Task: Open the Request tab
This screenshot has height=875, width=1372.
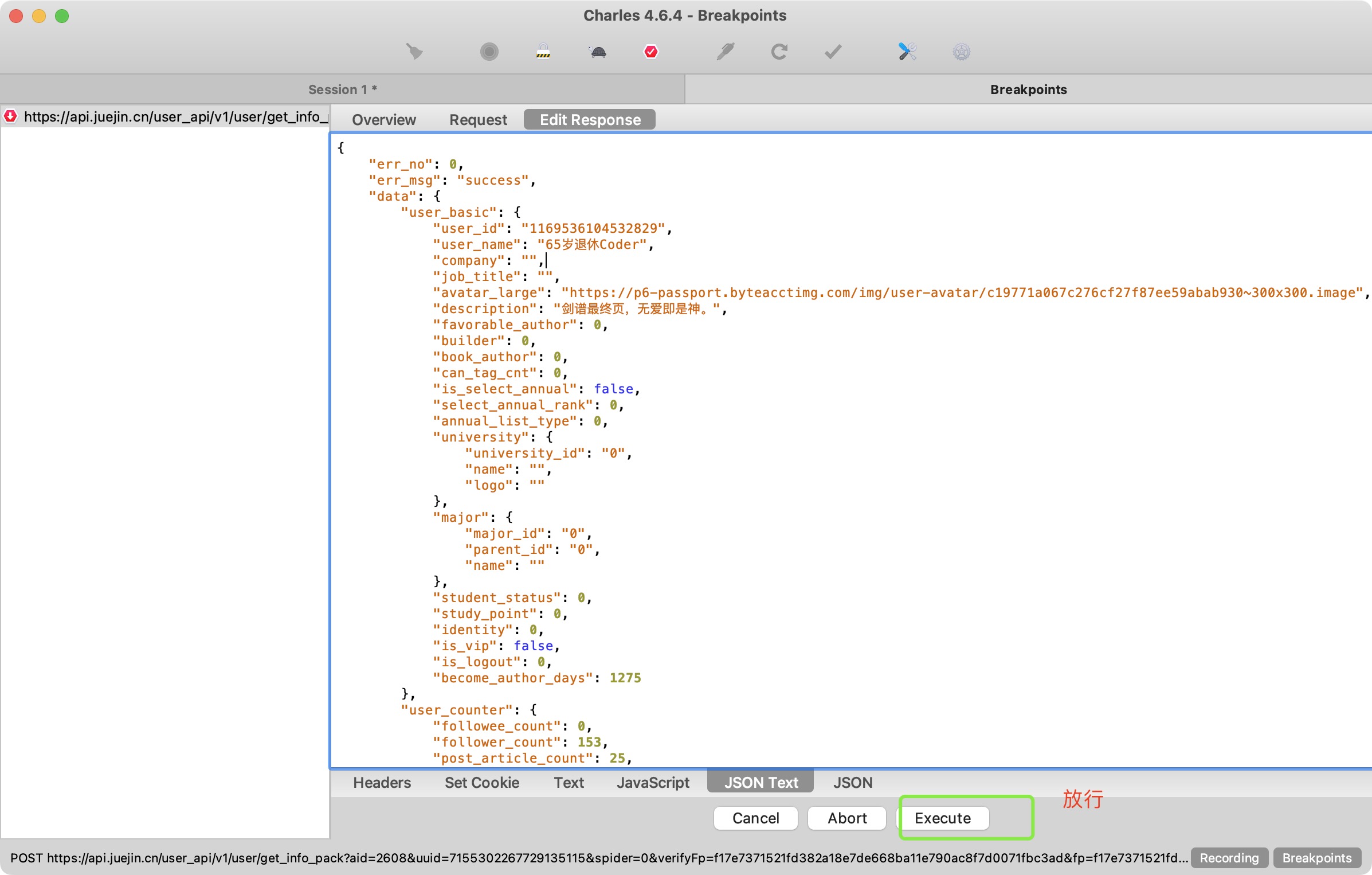Action: click(x=478, y=120)
